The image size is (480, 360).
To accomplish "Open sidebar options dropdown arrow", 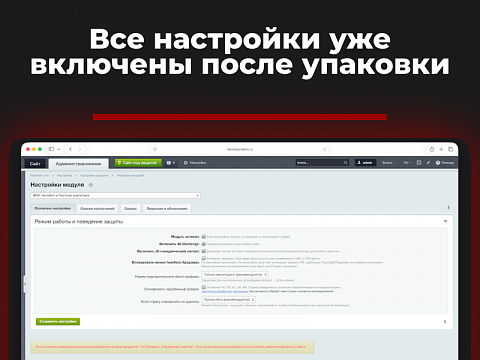I will (59, 149).
